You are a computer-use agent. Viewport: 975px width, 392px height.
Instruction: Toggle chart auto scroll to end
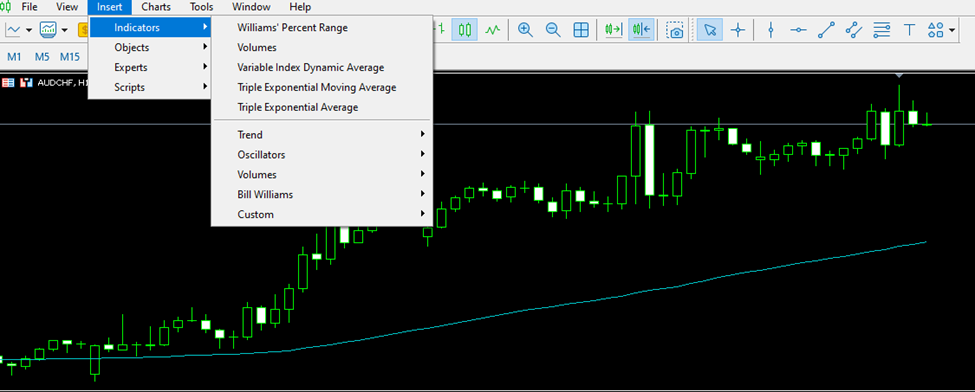[x=614, y=29]
